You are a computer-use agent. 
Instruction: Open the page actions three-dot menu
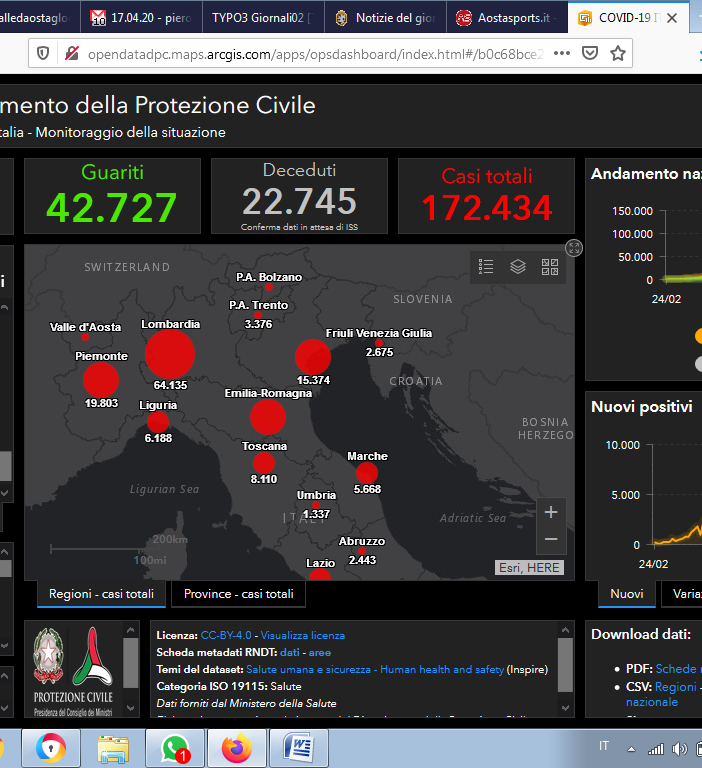point(562,53)
